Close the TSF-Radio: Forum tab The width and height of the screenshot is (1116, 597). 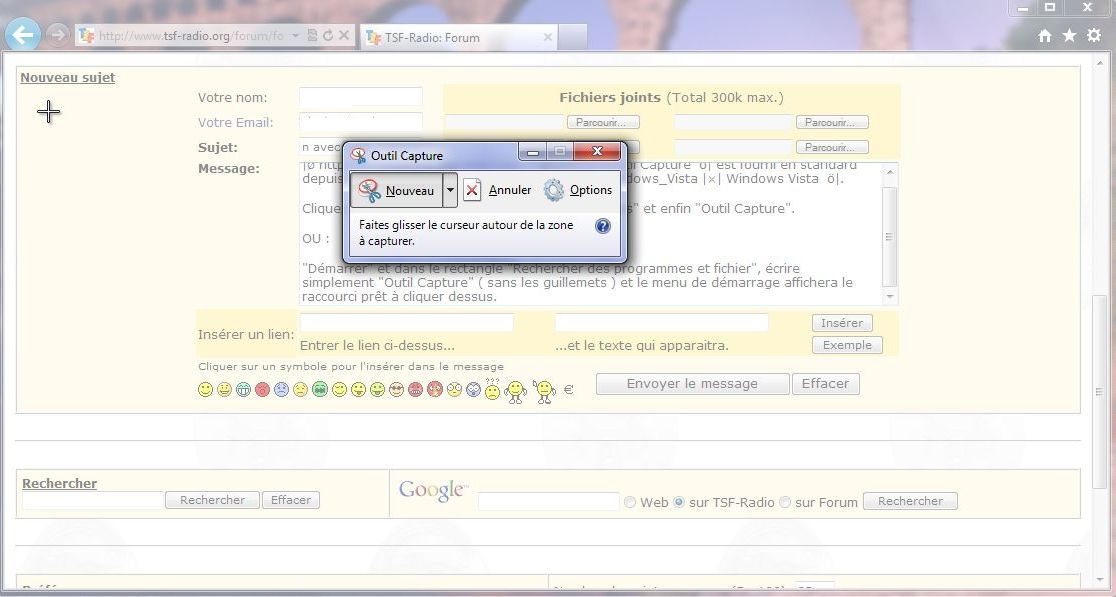click(547, 37)
